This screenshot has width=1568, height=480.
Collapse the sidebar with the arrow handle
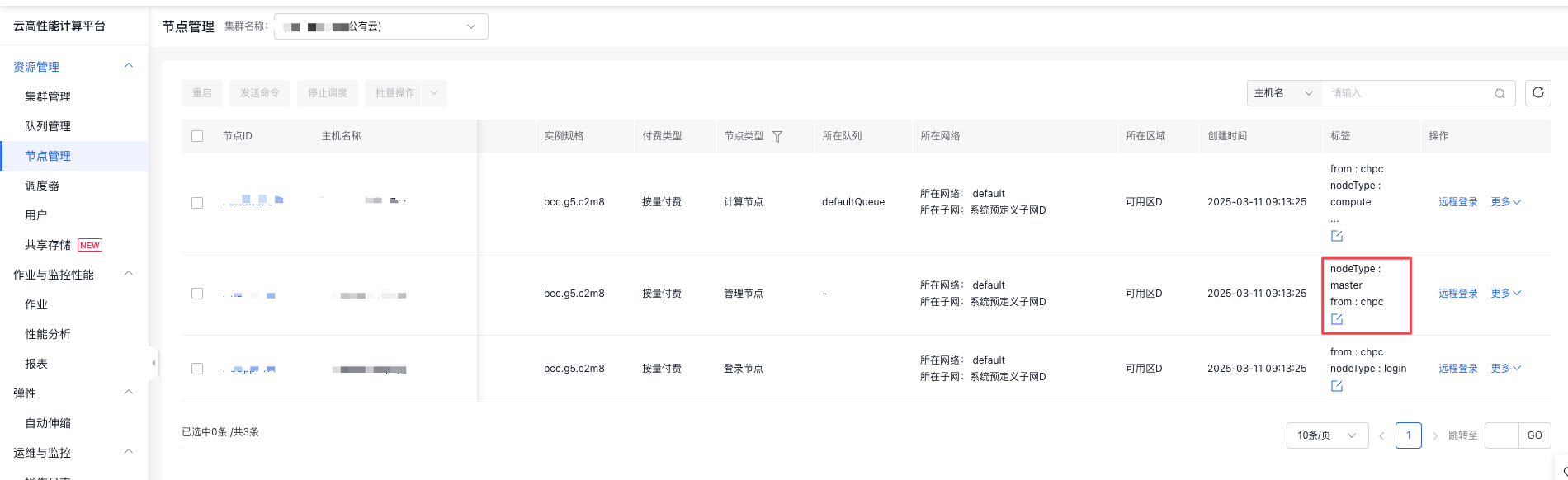point(153,363)
